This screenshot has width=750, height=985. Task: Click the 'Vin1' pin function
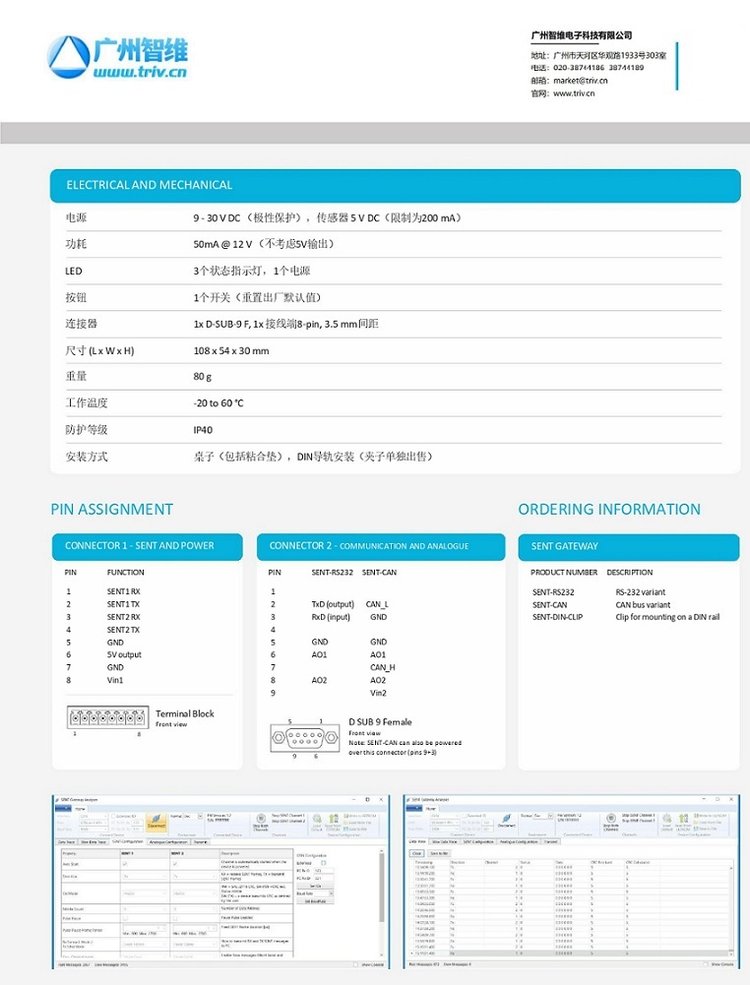pyautogui.click(x=115, y=680)
